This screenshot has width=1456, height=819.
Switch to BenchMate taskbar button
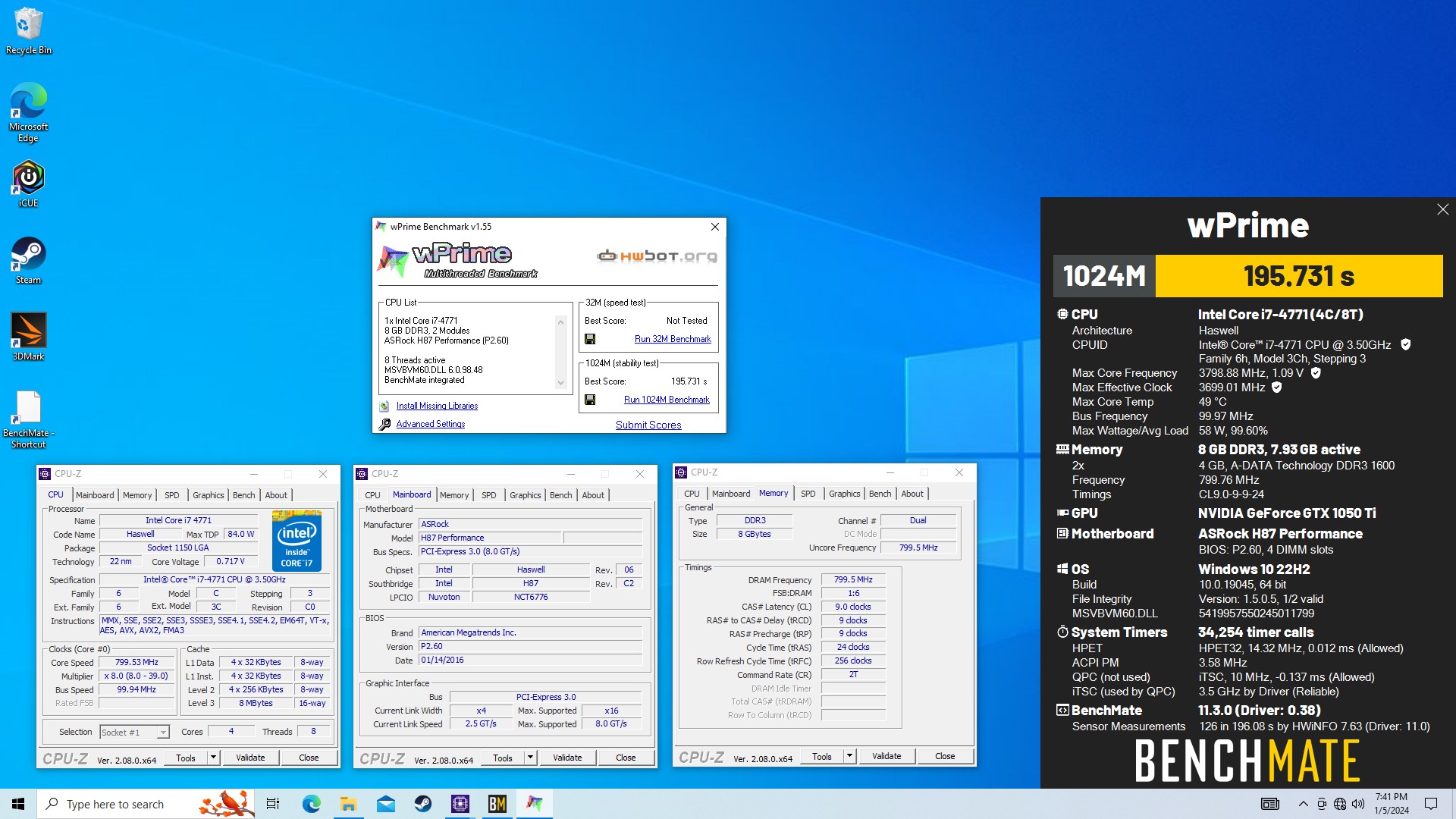pos(497,804)
